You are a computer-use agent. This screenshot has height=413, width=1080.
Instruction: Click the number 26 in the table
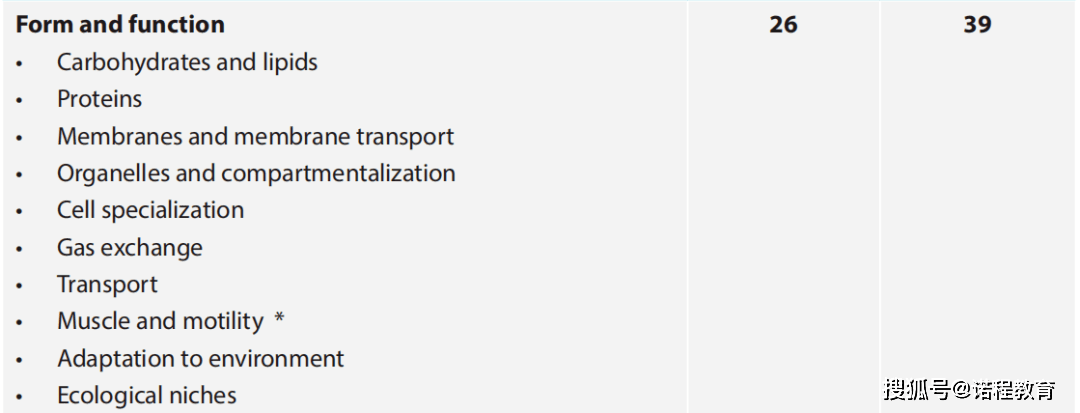(783, 25)
